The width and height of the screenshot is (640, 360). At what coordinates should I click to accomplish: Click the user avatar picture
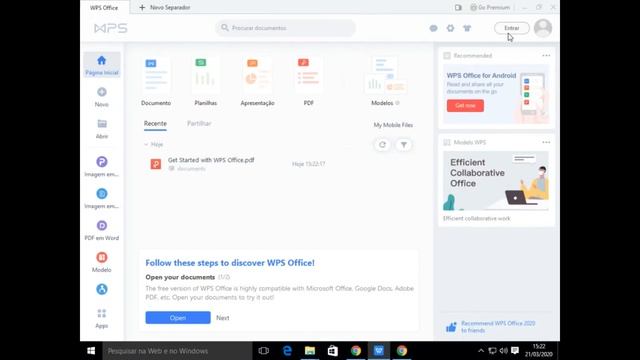pos(543,28)
